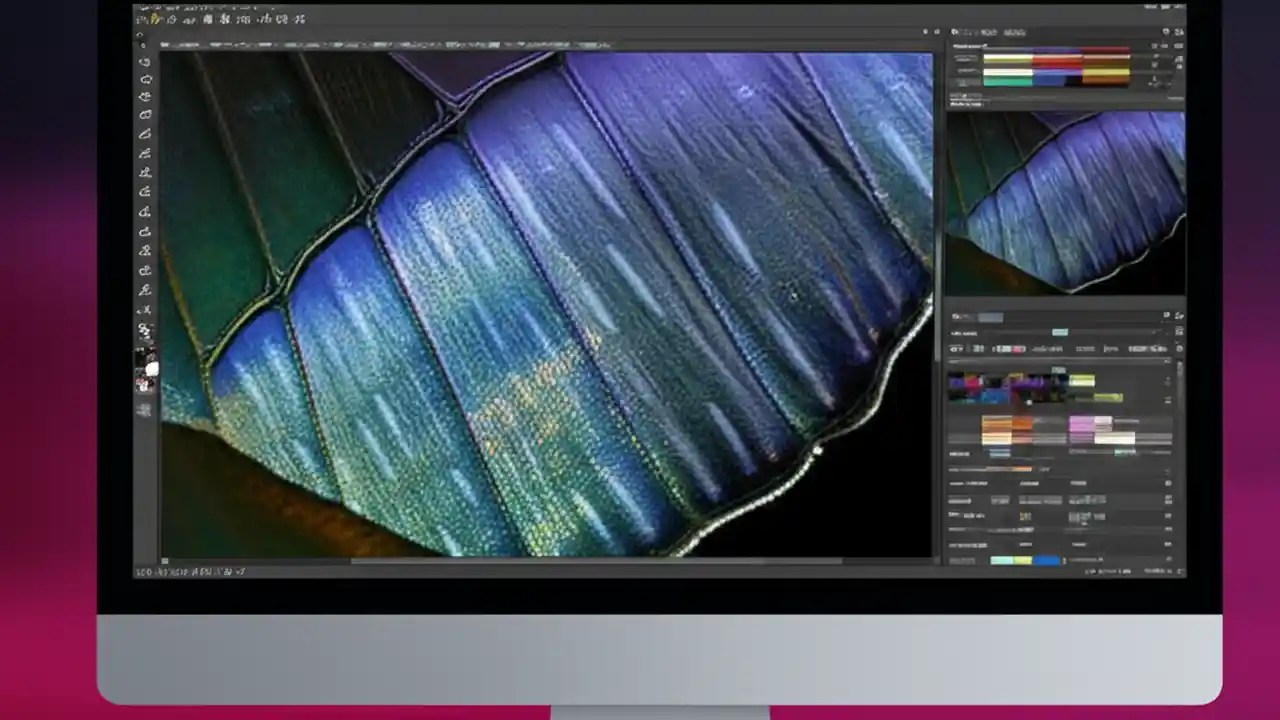This screenshot has height=720, width=1280.
Task: Click the Navigator preview thumbnail of the butterfly wing
Action: pyautogui.click(x=1065, y=200)
